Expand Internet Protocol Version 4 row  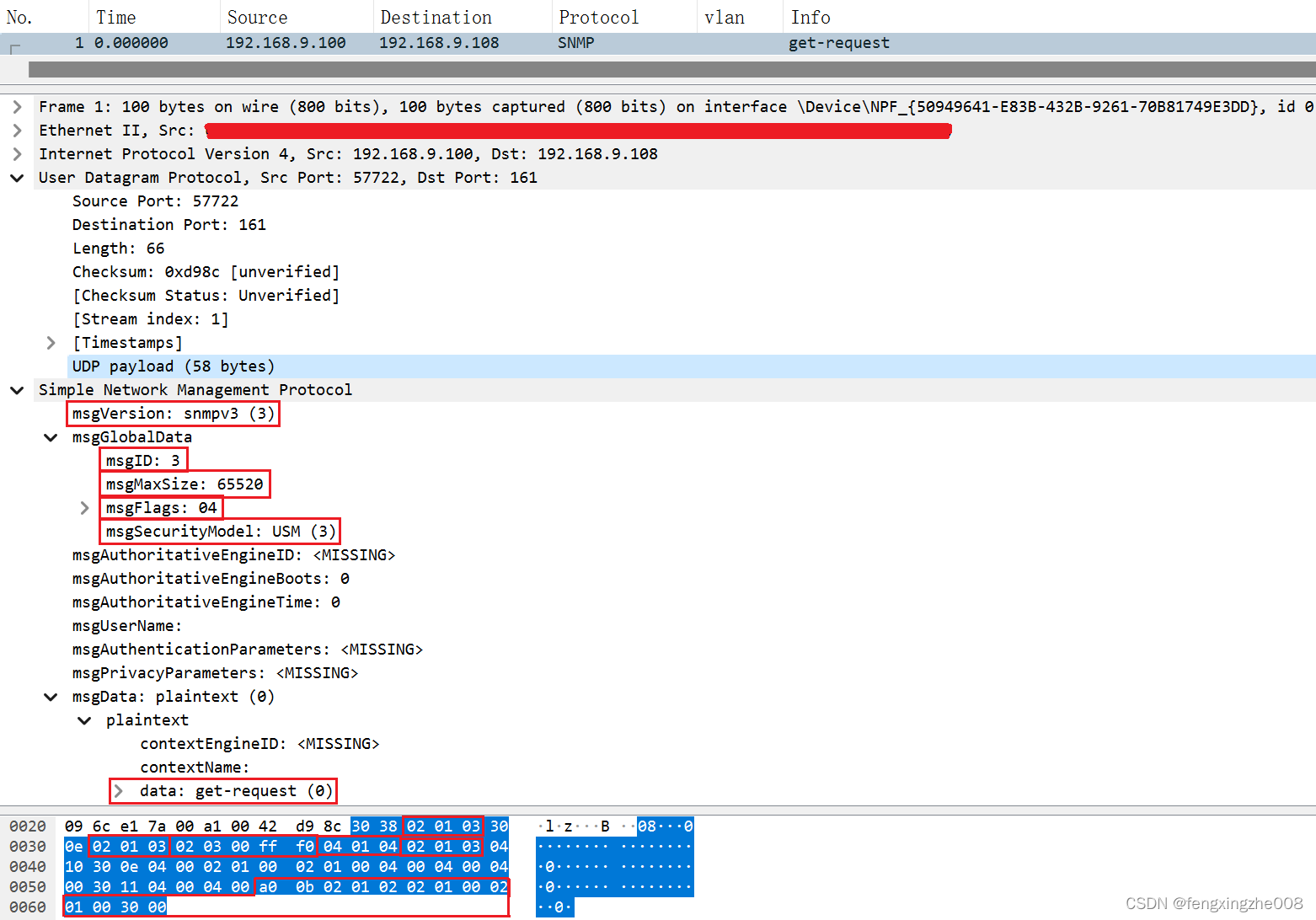coord(17,154)
